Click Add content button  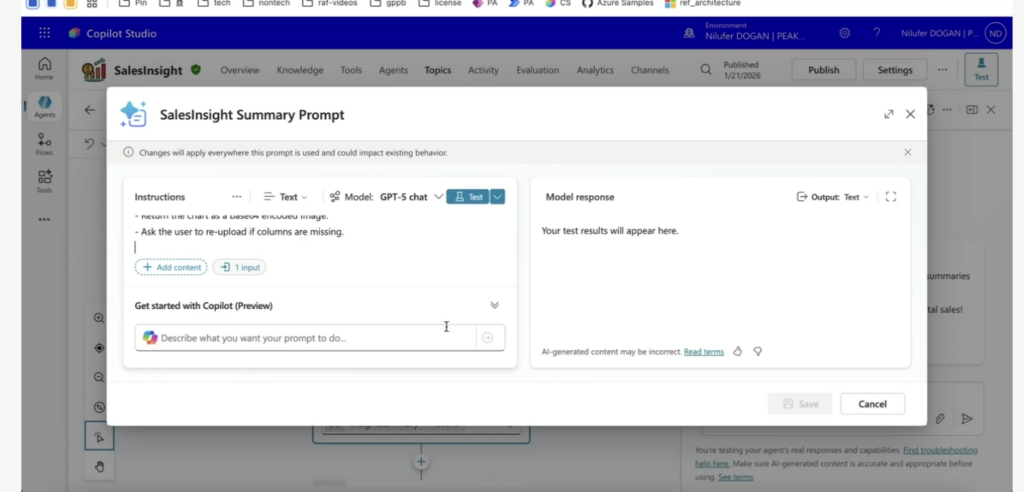click(171, 267)
